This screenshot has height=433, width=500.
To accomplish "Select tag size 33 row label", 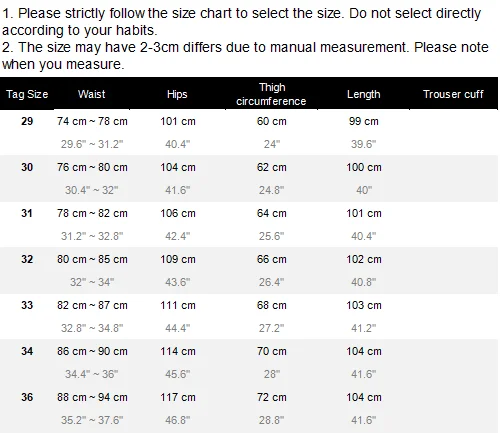I will pos(27,305).
